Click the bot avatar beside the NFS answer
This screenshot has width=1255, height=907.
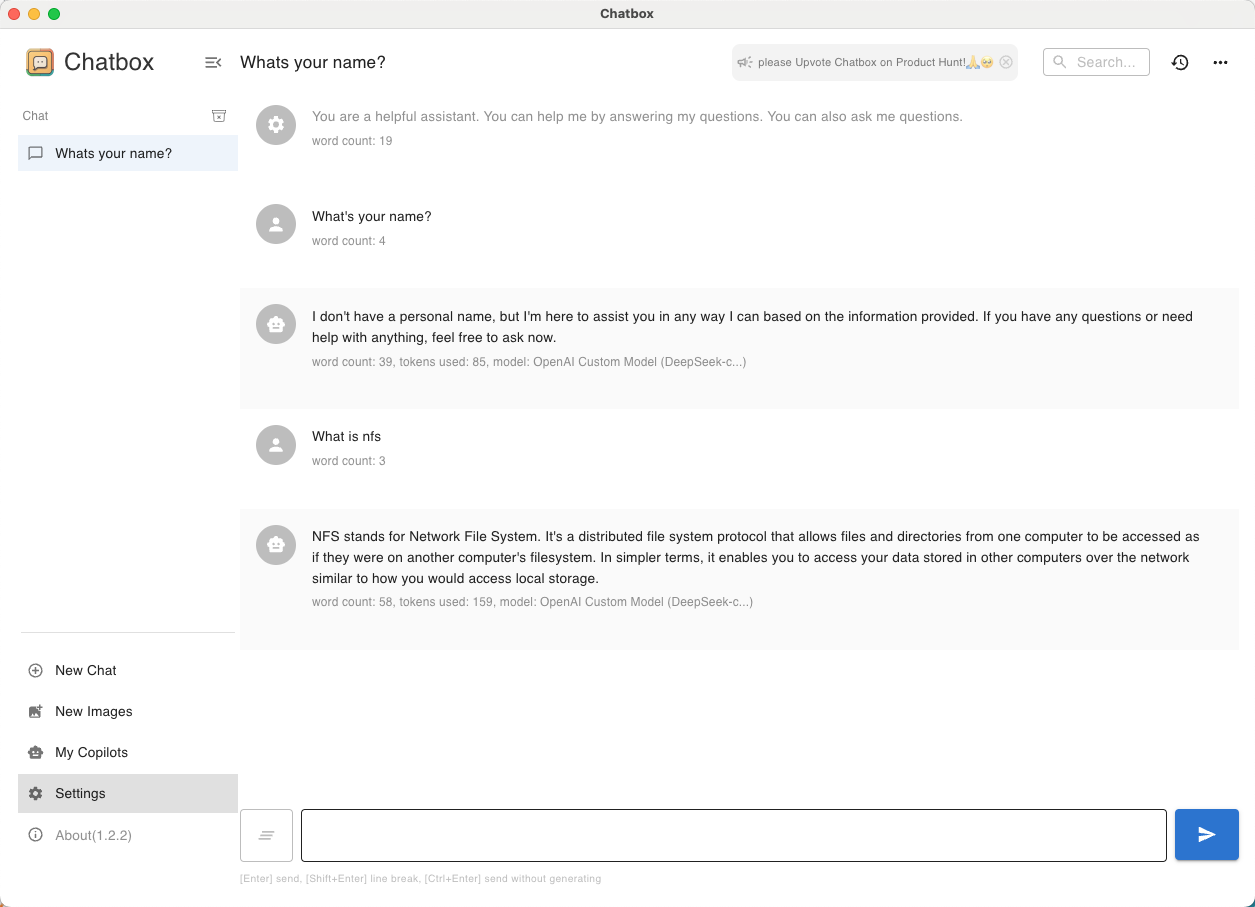pos(276,545)
